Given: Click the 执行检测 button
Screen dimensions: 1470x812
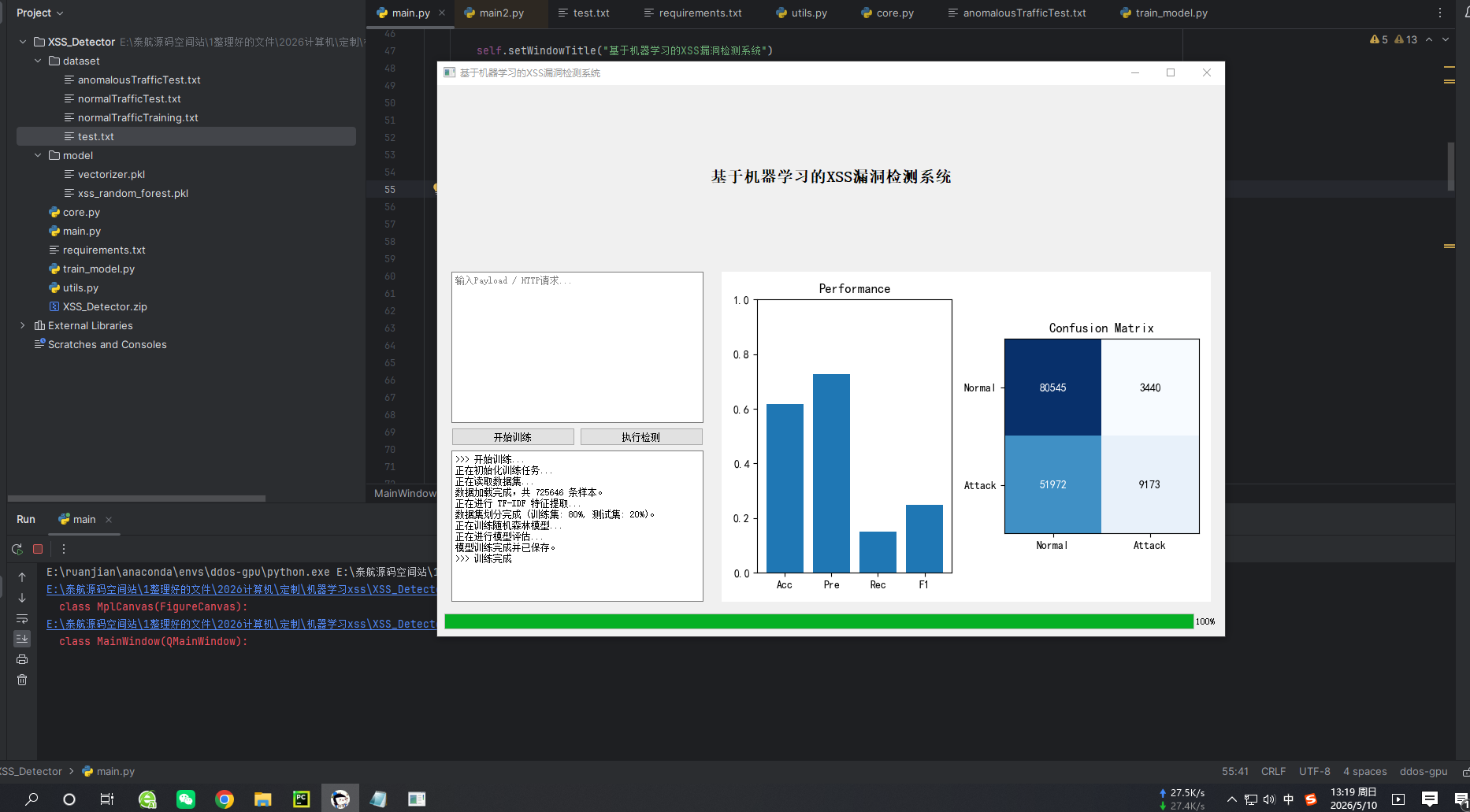Looking at the screenshot, I should point(641,437).
